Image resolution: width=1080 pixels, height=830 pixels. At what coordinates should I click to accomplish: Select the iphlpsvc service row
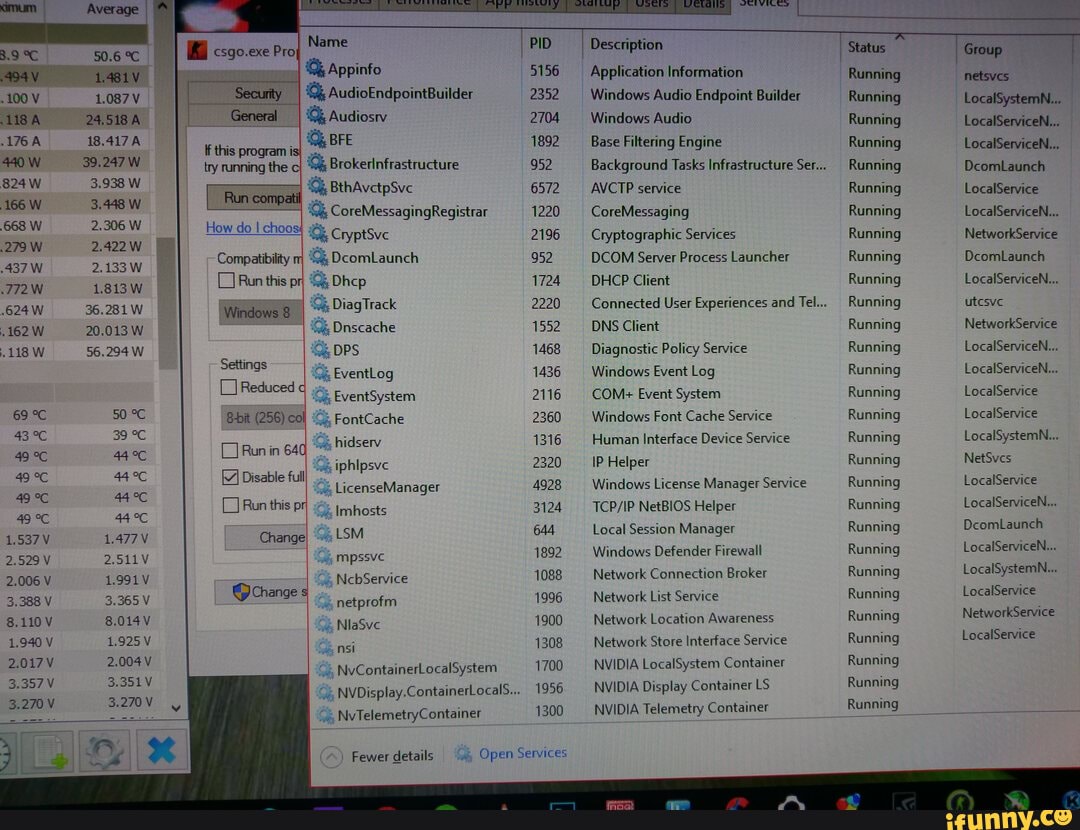point(689,462)
